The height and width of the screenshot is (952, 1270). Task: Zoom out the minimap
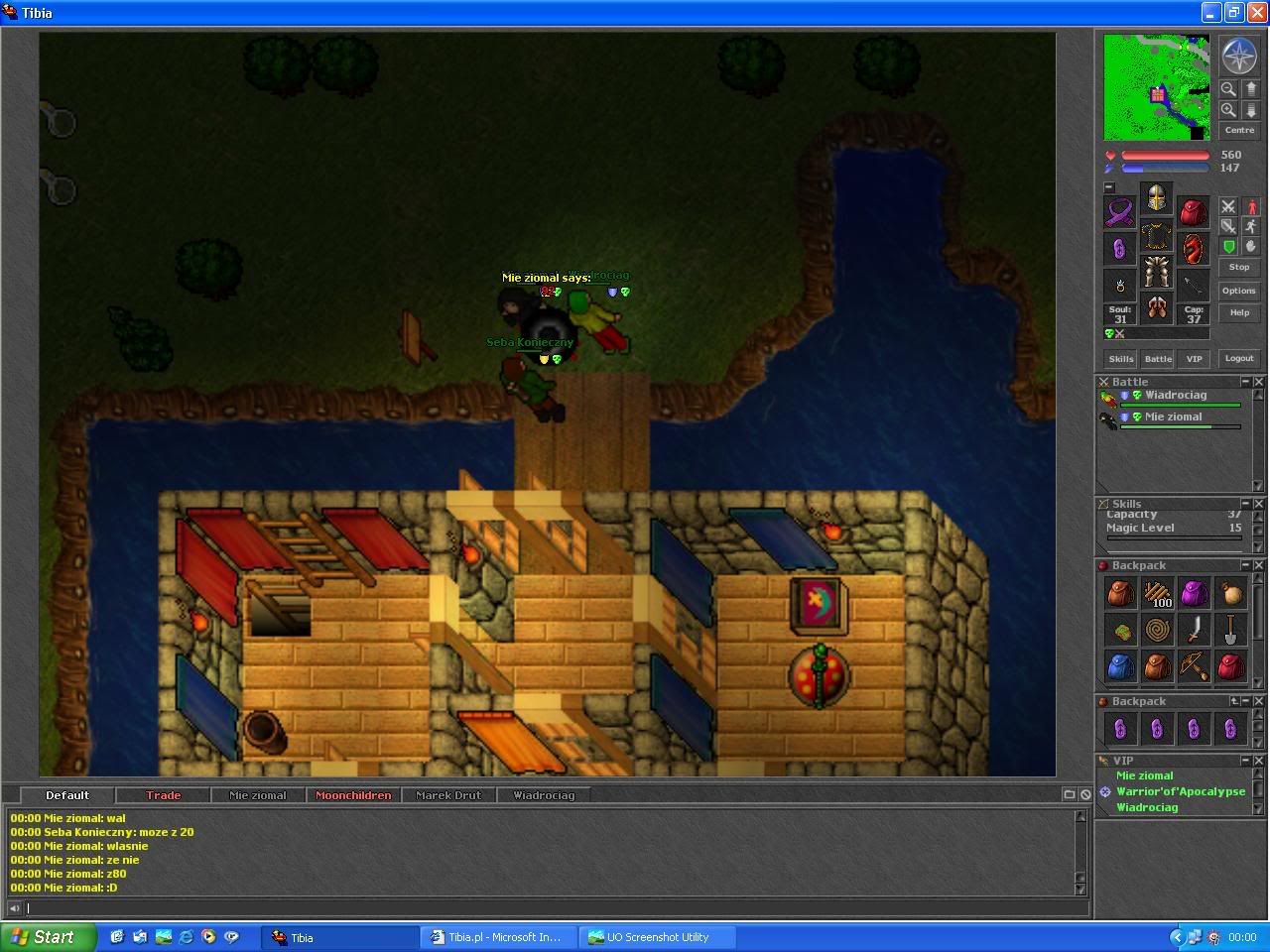1228,89
